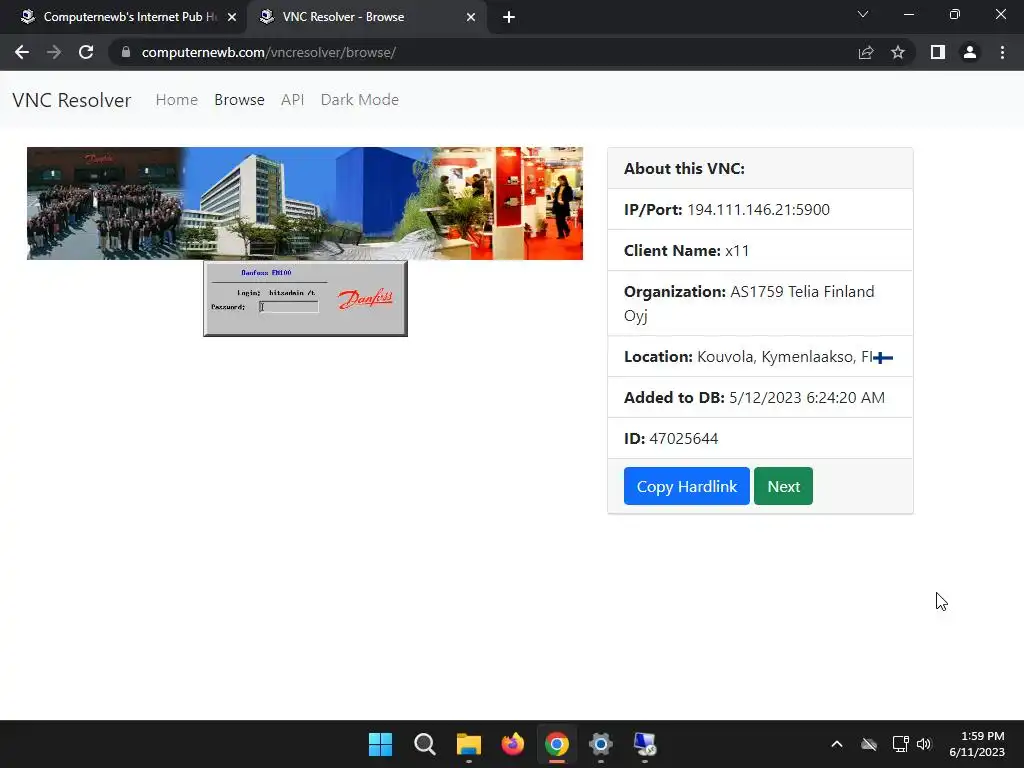Close the Computernewb's Internet Pub tab
The height and width of the screenshot is (768, 1024).
coord(232,17)
